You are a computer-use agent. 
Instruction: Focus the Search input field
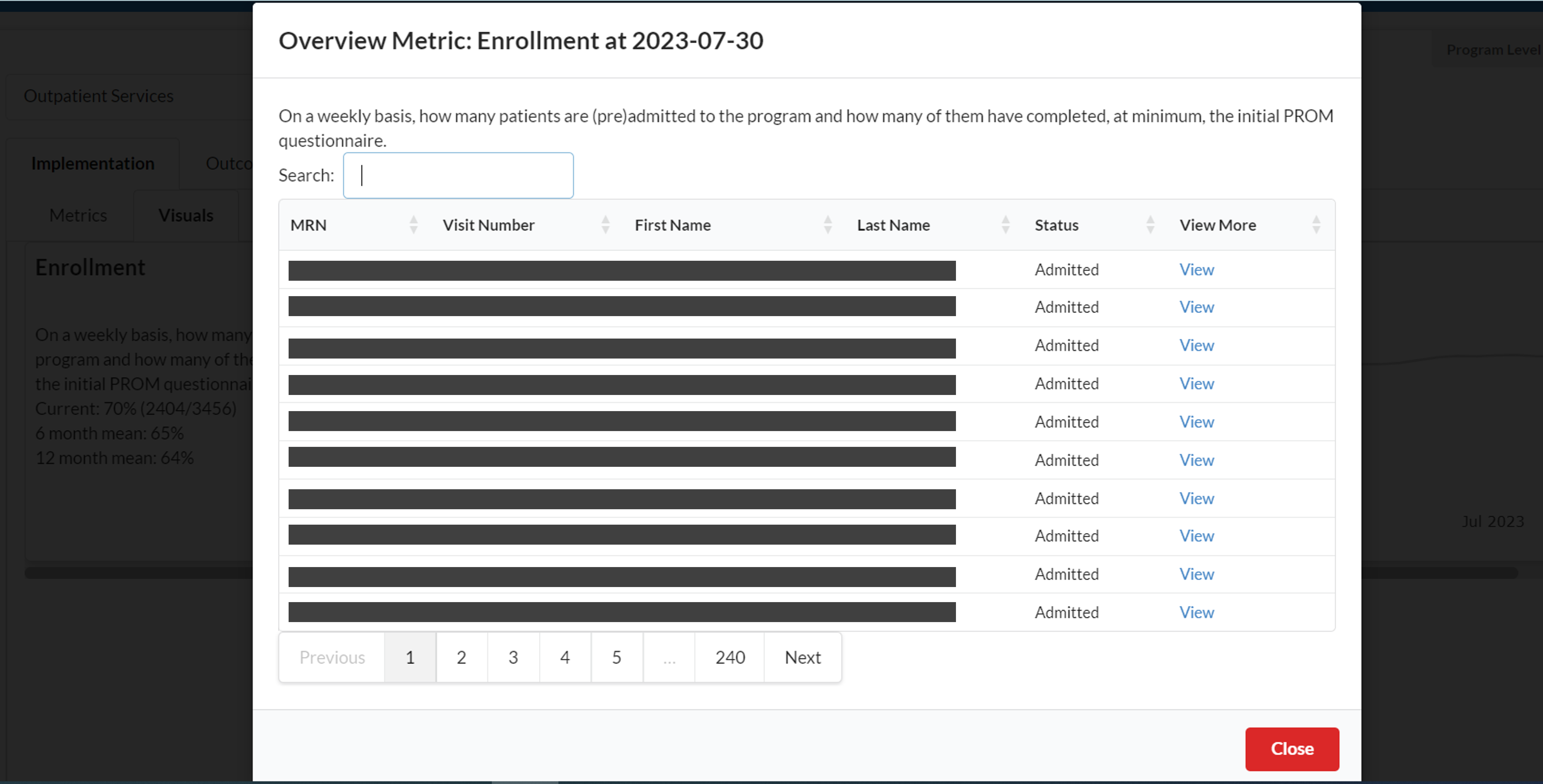pyautogui.click(x=458, y=175)
